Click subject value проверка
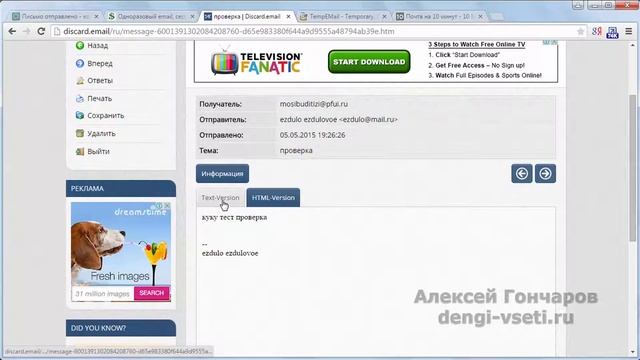The width and height of the screenshot is (640, 360). click(296, 151)
